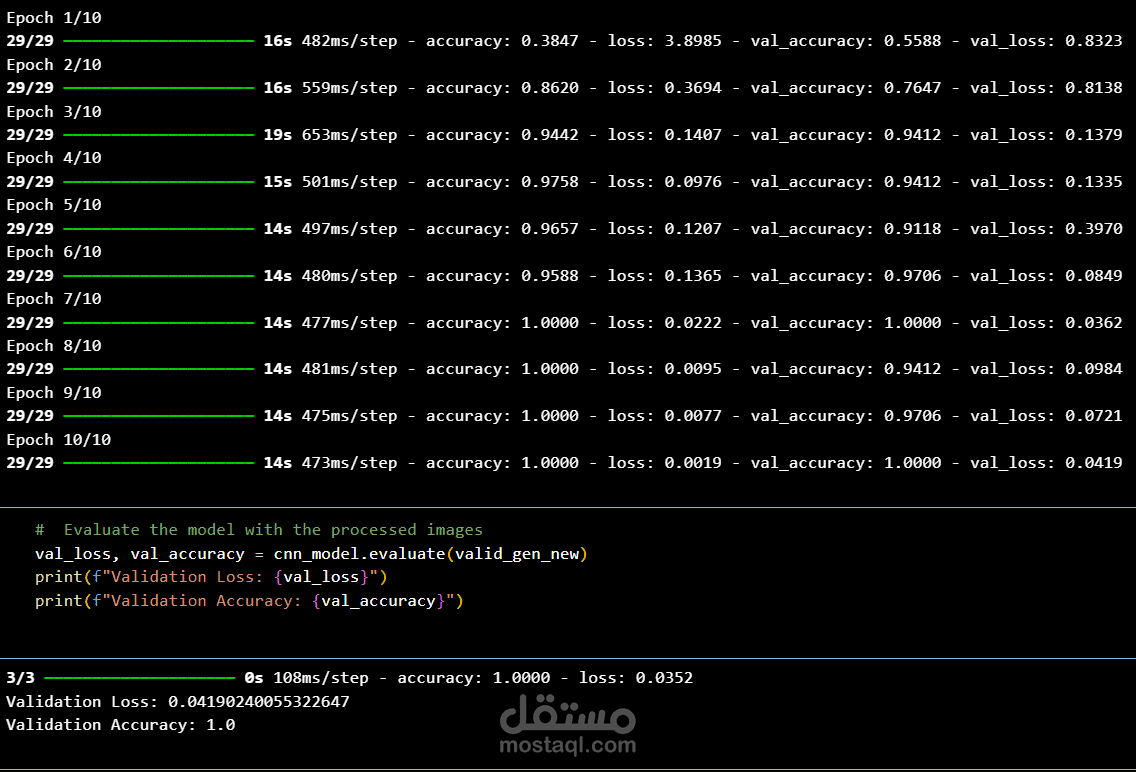
Task: Click the val_loss value 0.1335
Action: coord(1094,182)
